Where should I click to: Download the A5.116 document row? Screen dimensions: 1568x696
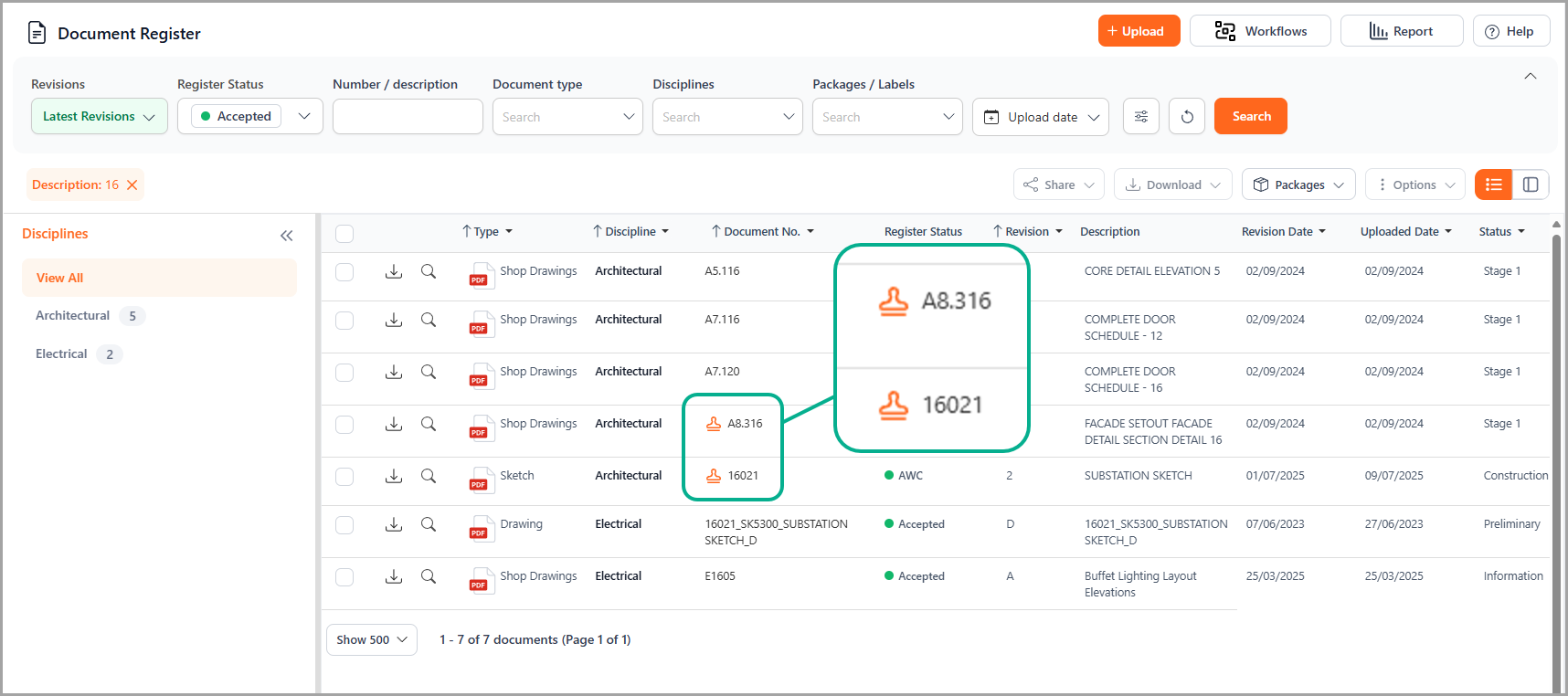click(394, 271)
